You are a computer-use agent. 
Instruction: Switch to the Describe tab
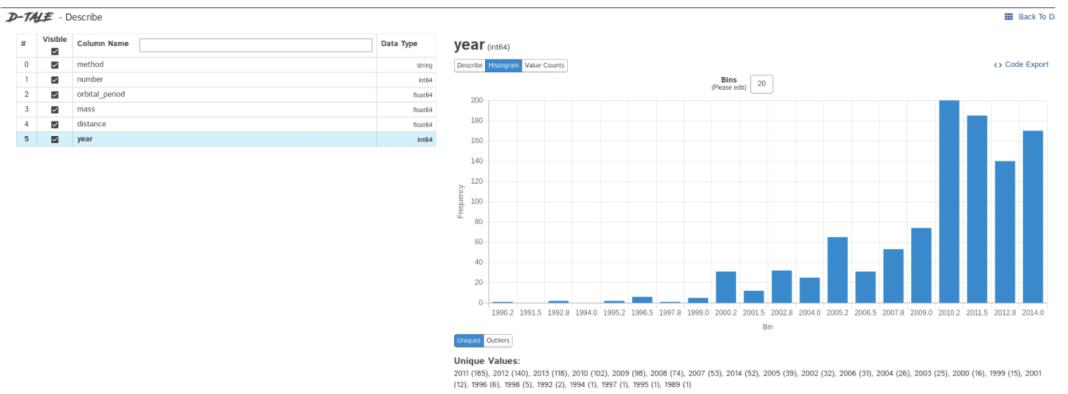(x=469, y=65)
